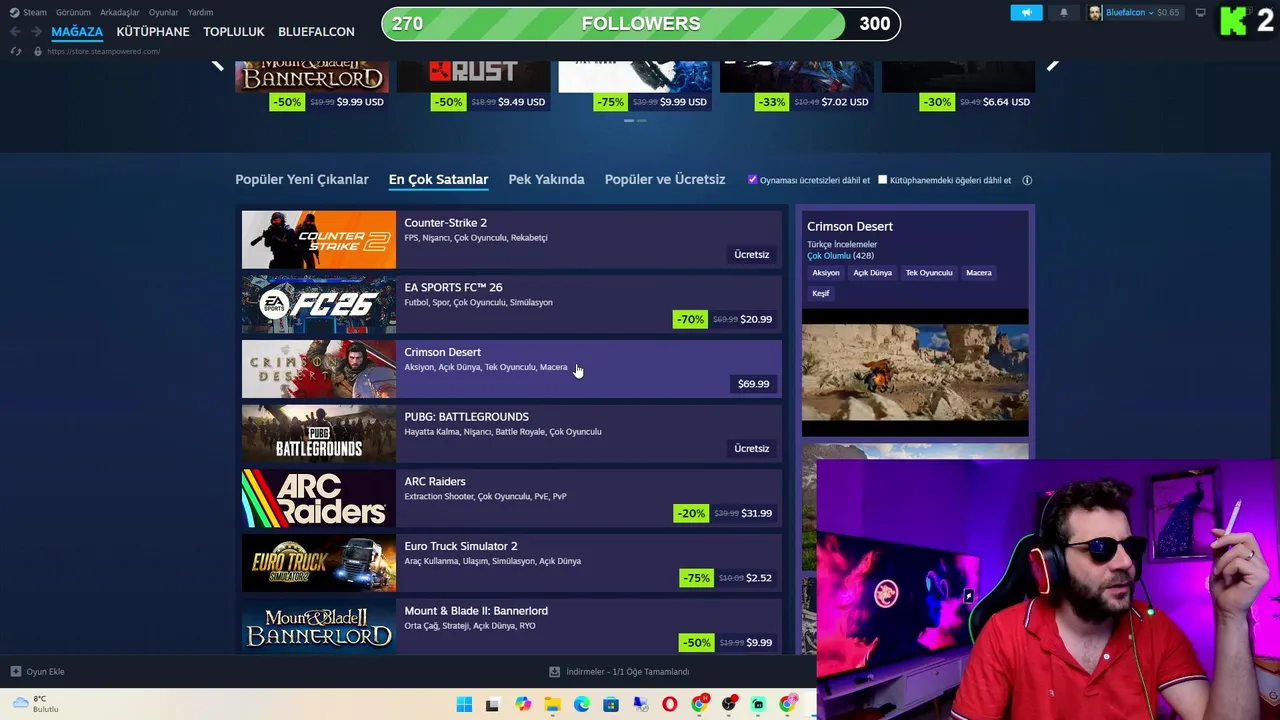
Task: Reload the store page
Action: (16, 51)
